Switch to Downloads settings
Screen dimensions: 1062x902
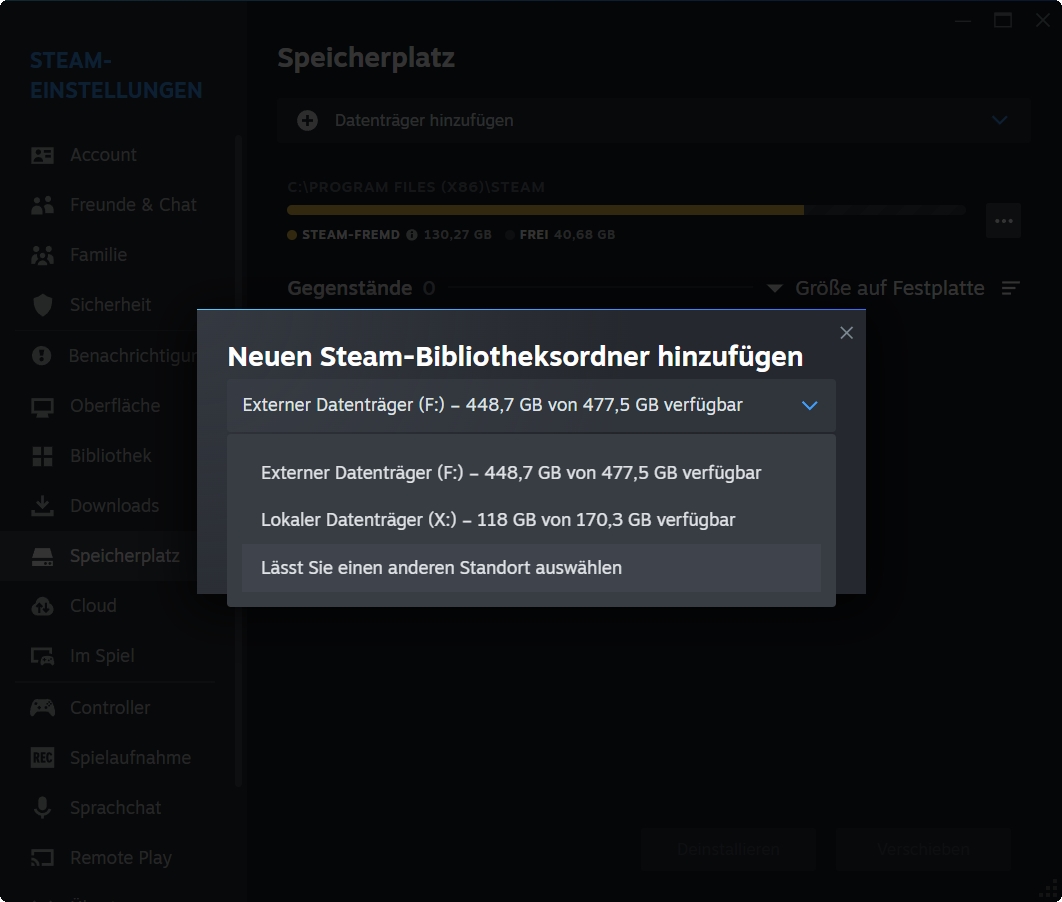point(114,506)
